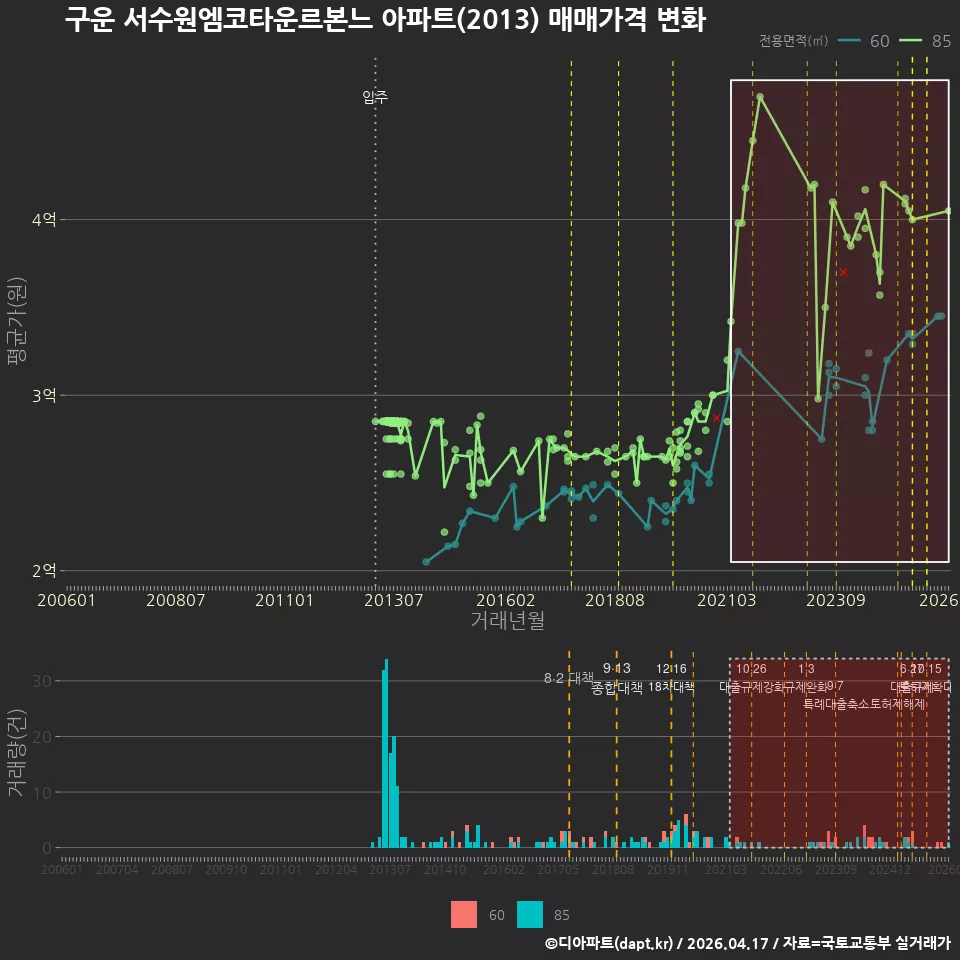Click the '200807' label on price chart axis

tap(175, 600)
